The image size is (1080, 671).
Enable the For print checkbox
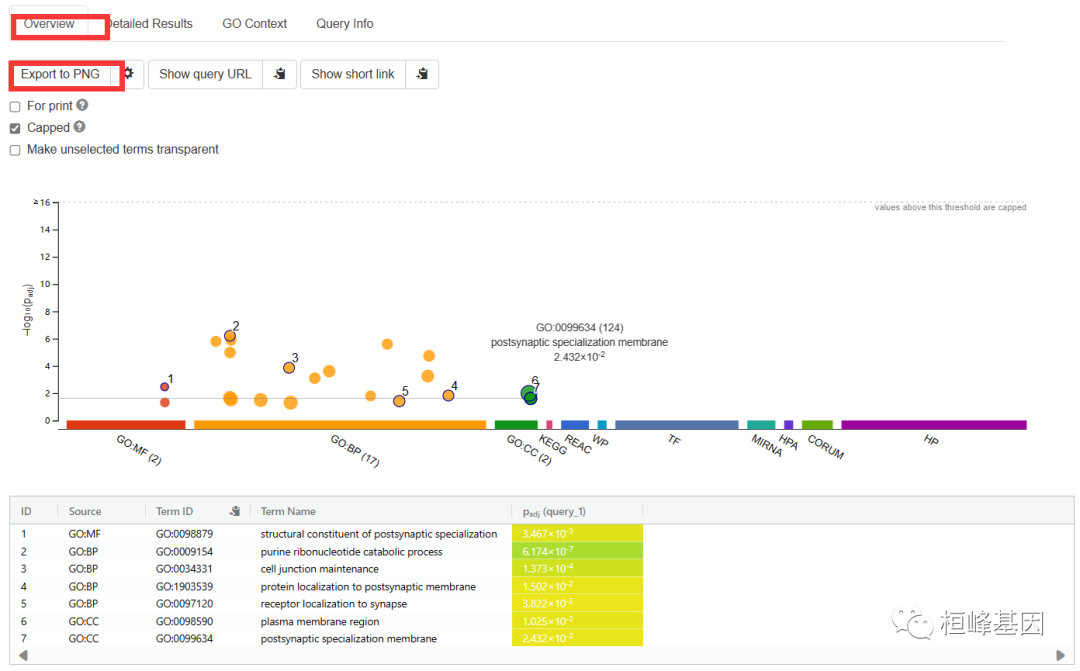[x=15, y=106]
